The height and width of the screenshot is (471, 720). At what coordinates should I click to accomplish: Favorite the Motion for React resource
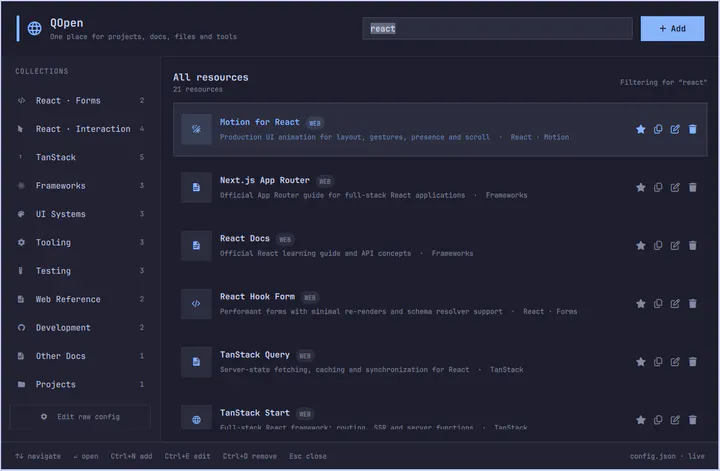(x=641, y=129)
